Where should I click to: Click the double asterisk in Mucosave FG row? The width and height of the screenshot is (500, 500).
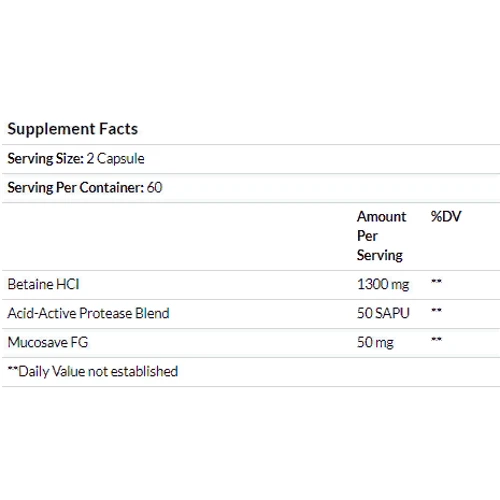[x=436, y=339]
